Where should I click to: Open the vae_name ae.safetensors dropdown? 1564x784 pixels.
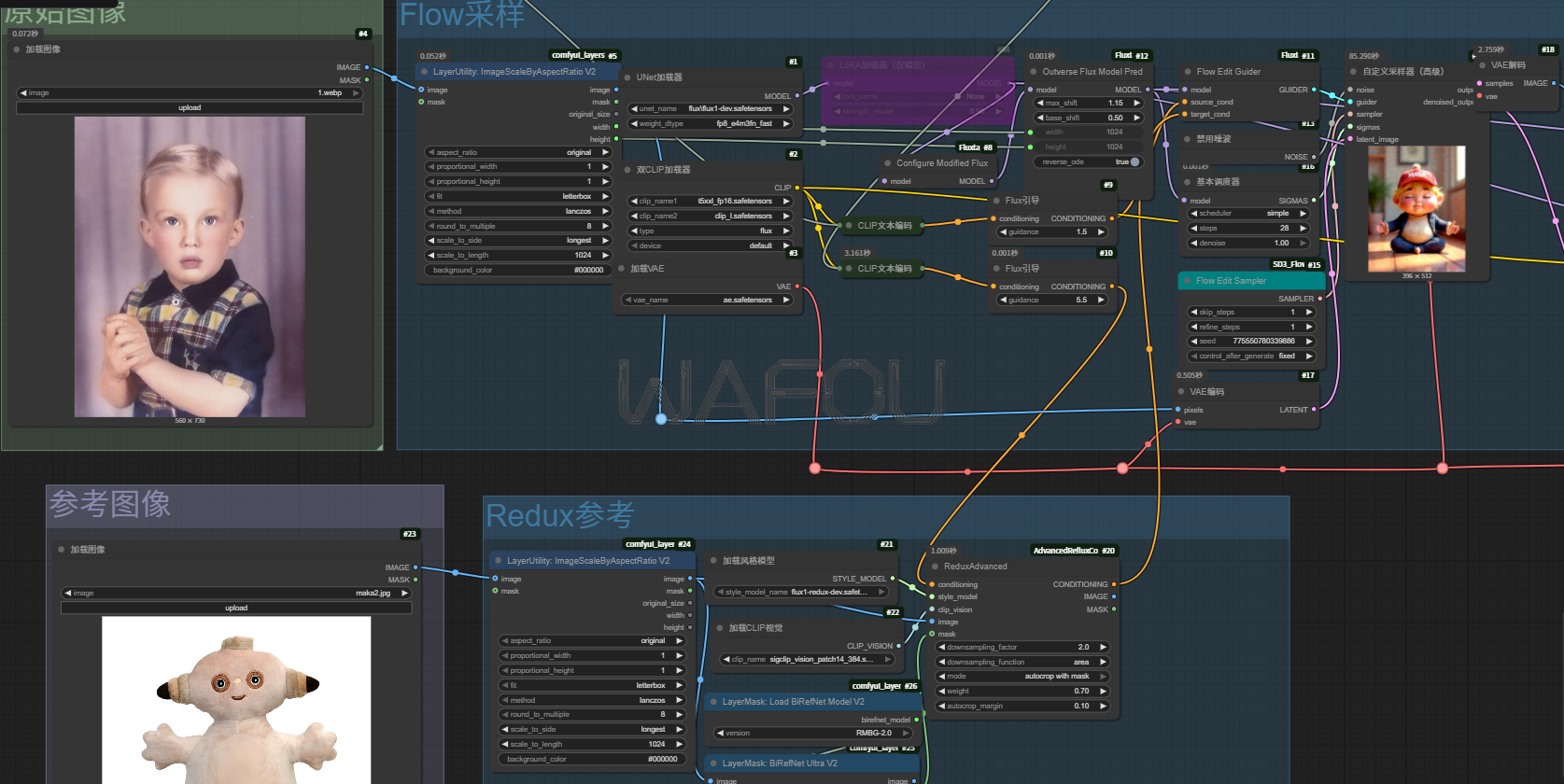pyautogui.click(x=707, y=300)
